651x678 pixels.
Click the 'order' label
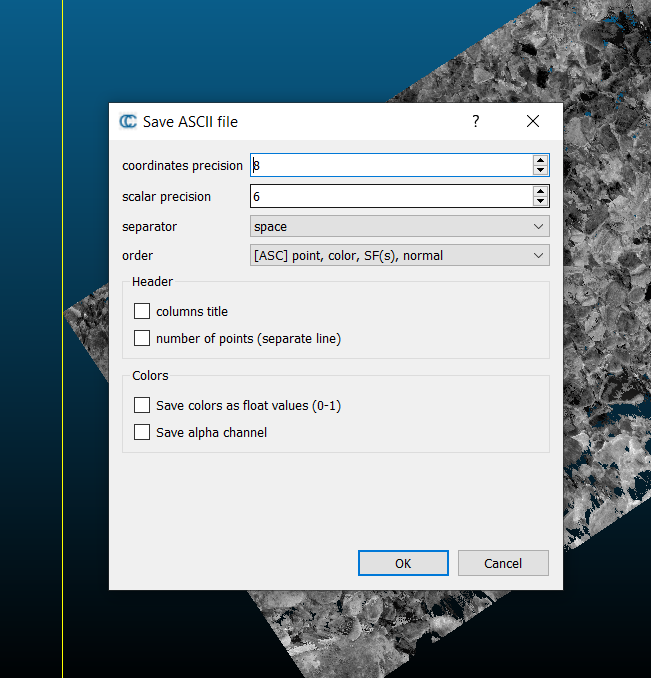point(137,256)
